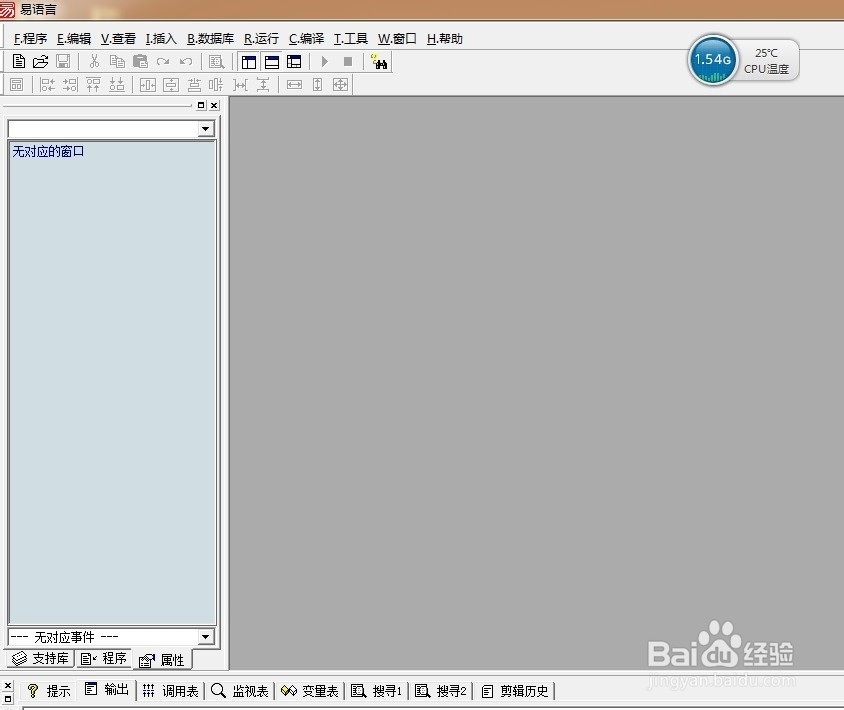Image resolution: width=844 pixels, height=710 pixels.
Task: Switch to the 支持库 tab
Action: (x=40, y=658)
